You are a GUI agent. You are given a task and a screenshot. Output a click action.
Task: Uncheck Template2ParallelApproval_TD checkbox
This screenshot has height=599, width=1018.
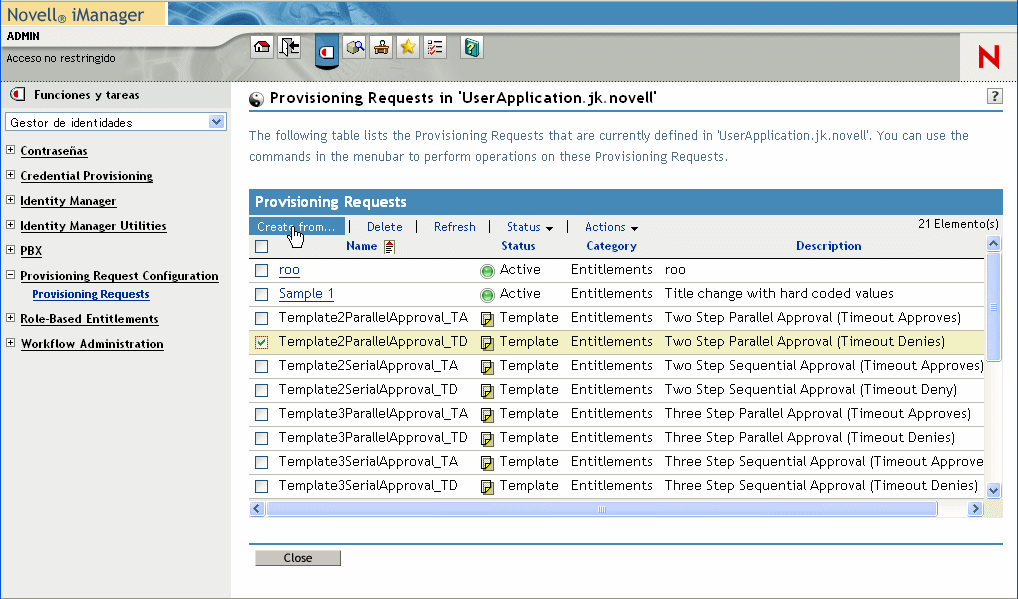point(262,342)
